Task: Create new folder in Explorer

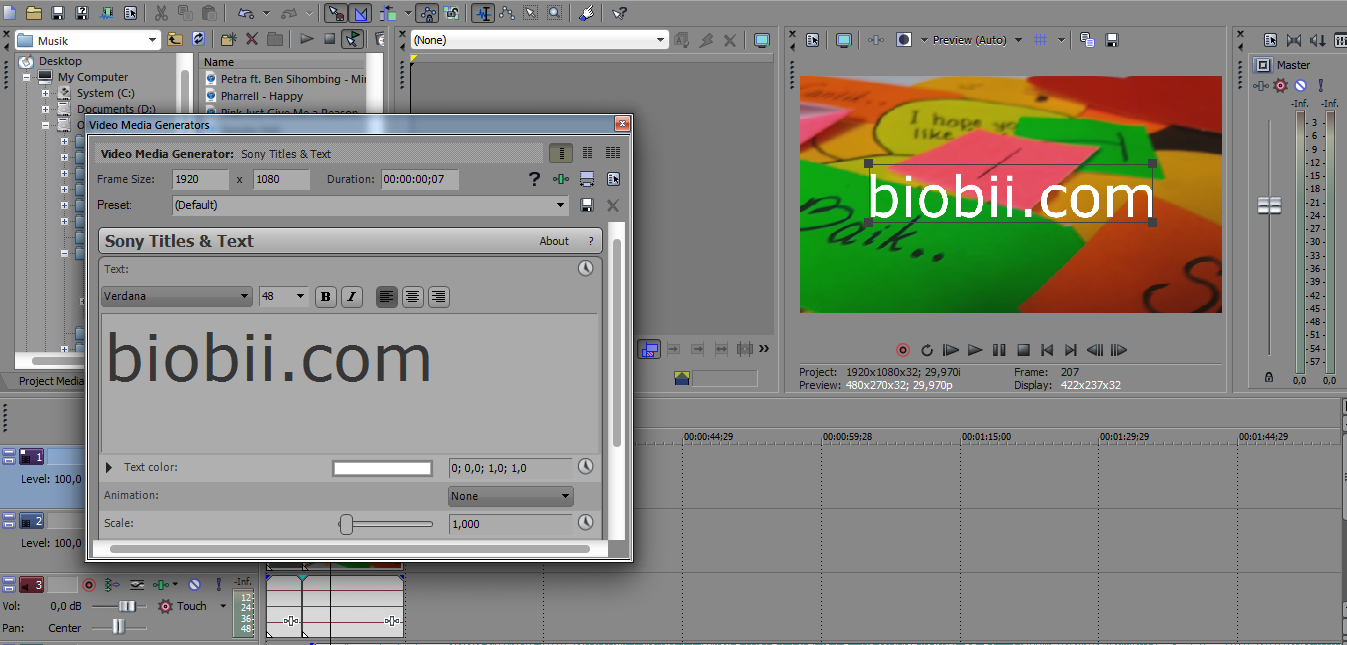Action: (228, 40)
